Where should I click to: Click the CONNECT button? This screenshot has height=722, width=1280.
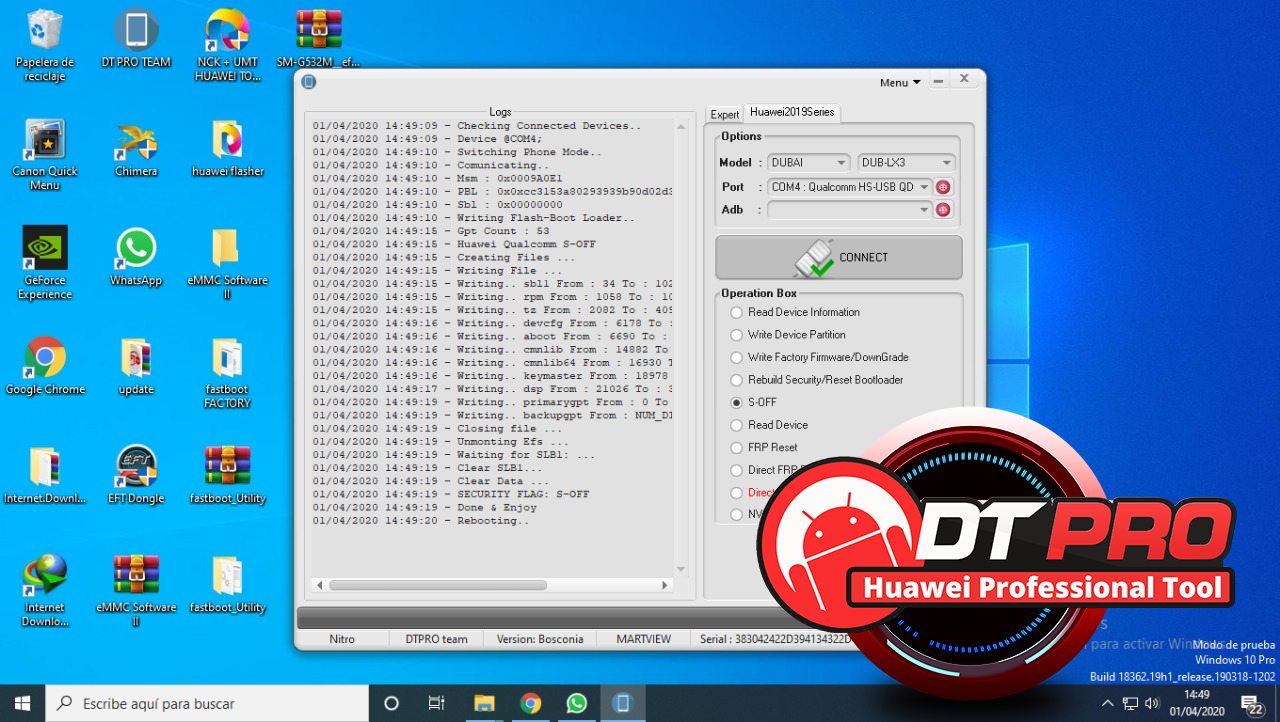click(839, 257)
